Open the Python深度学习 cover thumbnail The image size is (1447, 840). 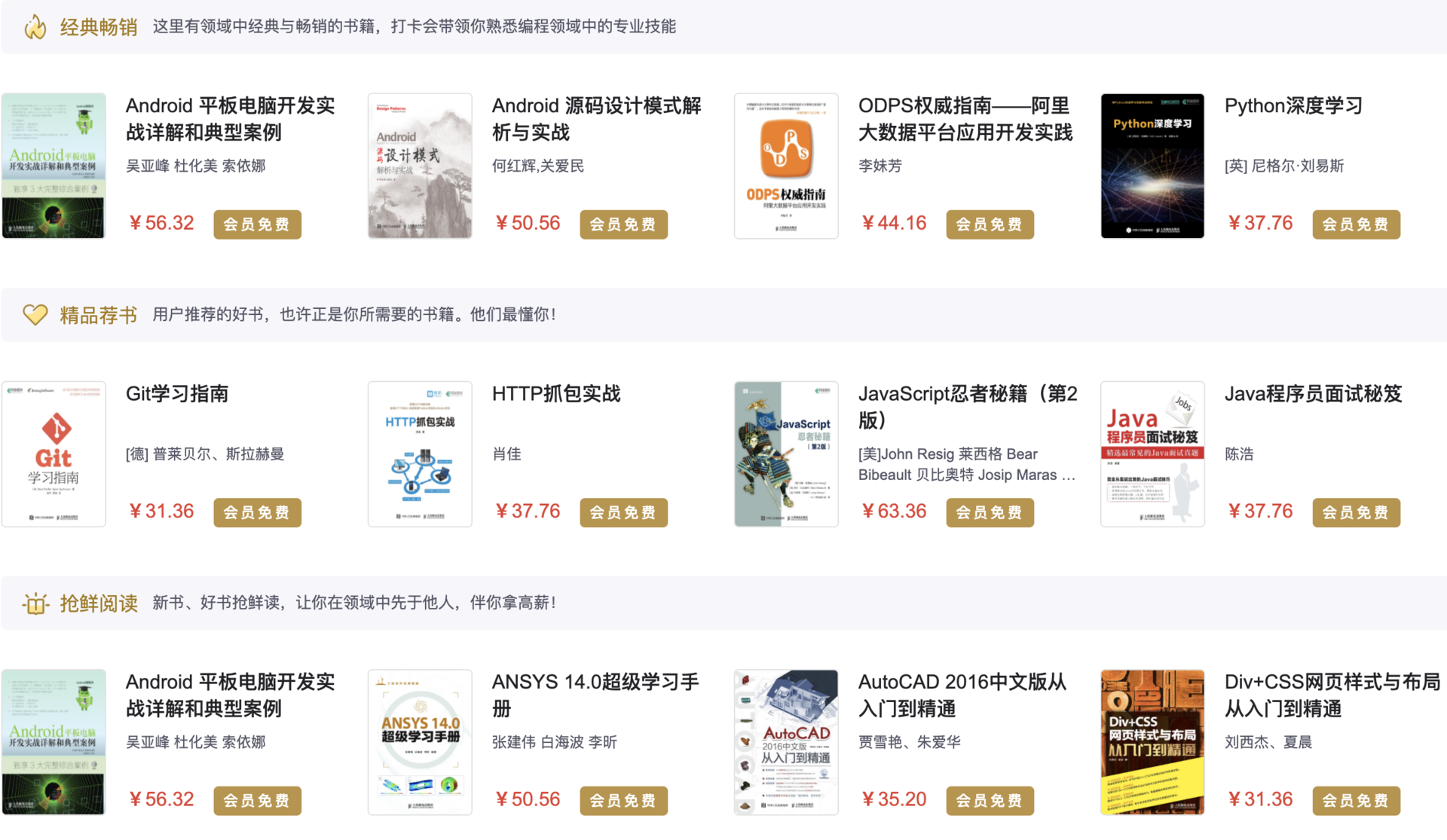[1152, 166]
